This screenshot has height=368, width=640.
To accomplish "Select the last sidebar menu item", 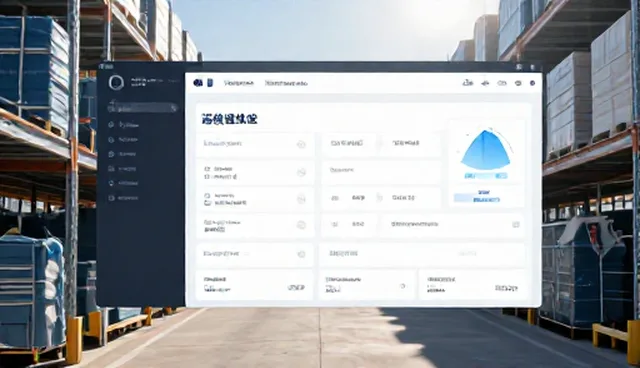I will pos(123,198).
